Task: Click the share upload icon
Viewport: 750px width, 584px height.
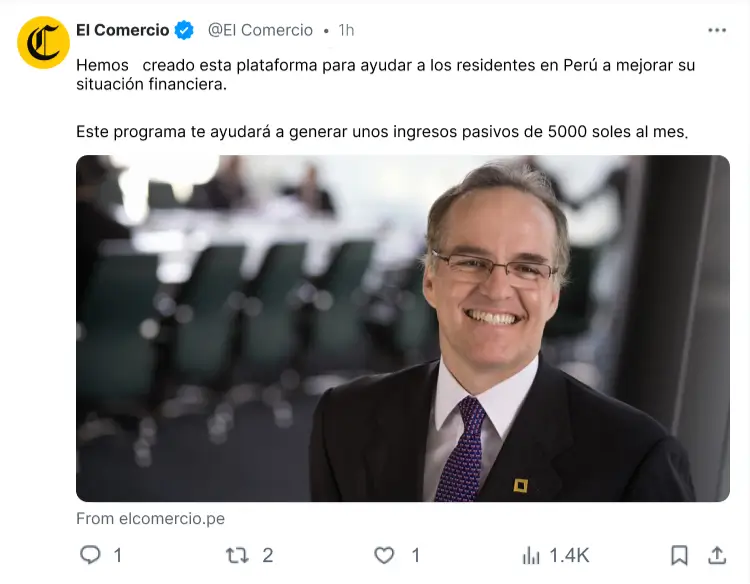Action: (717, 555)
